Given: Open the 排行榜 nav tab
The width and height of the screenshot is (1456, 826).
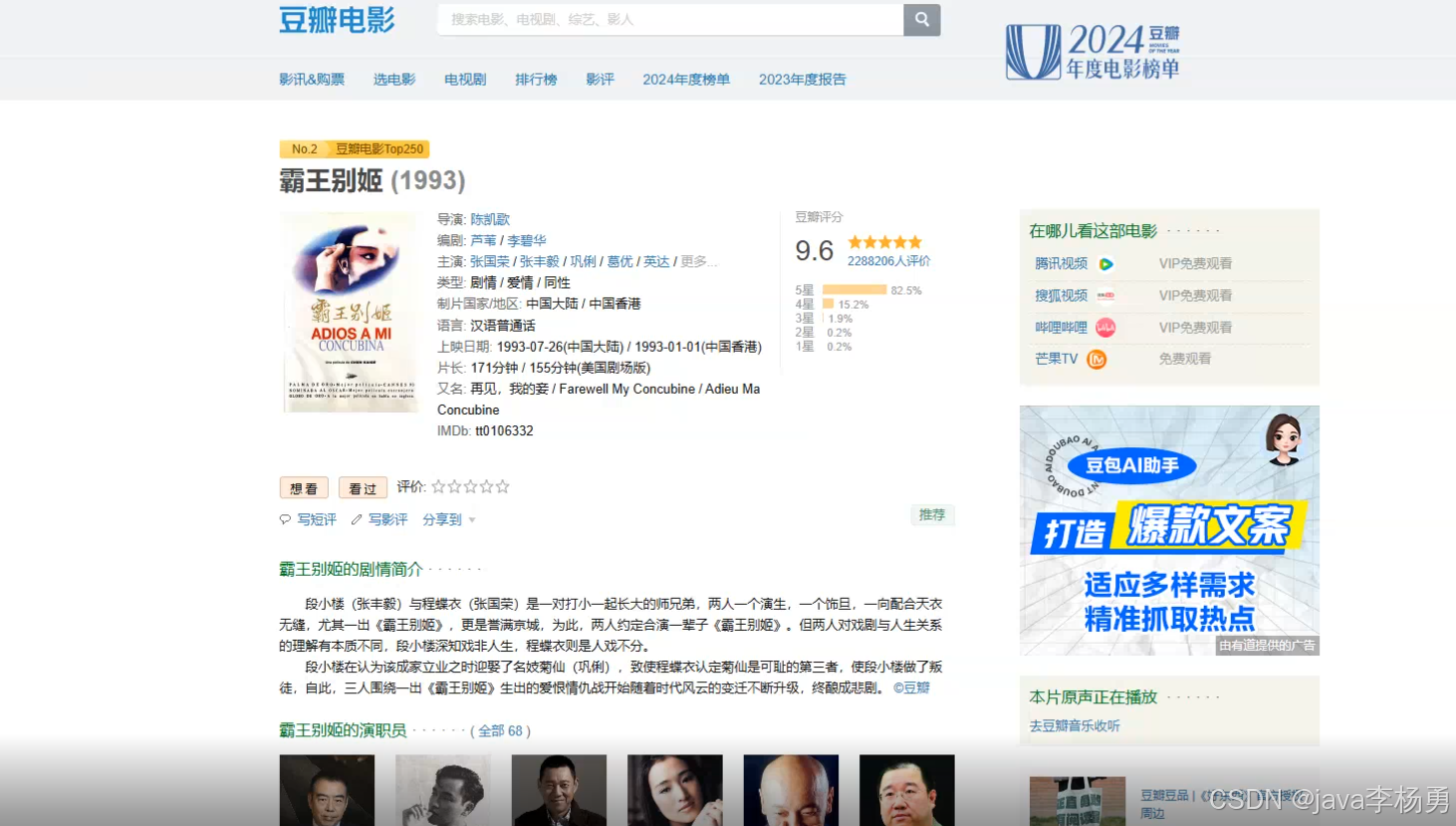Looking at the screenshot, I should pyautogui.click(x=536, y=79).
